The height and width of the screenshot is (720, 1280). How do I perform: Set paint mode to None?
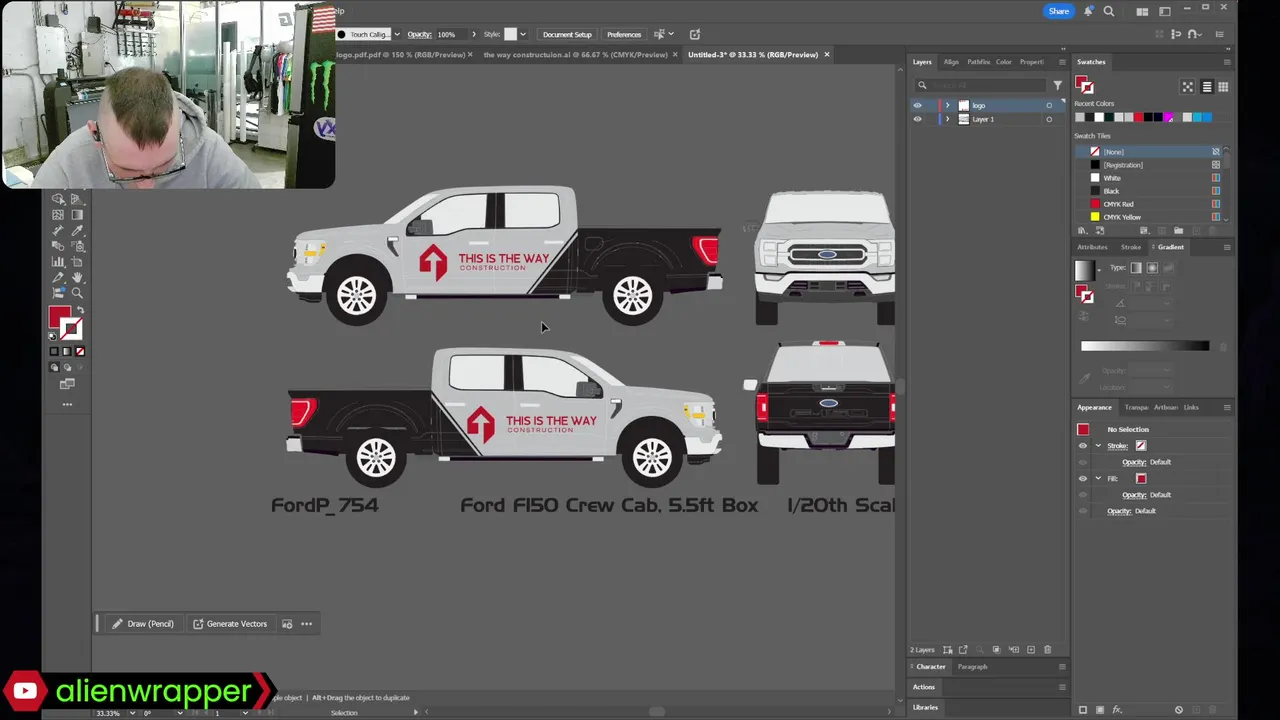coord(80,351)
